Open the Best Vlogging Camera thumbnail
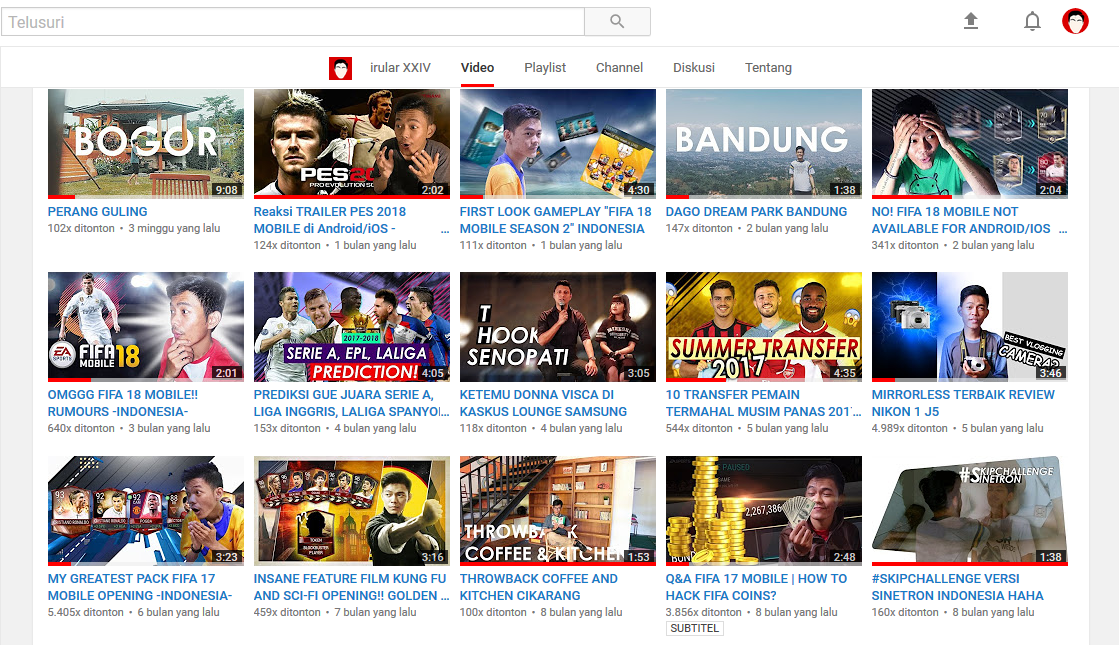The height and width of the screenshot is (645, 1119). (x=970, y=327)
